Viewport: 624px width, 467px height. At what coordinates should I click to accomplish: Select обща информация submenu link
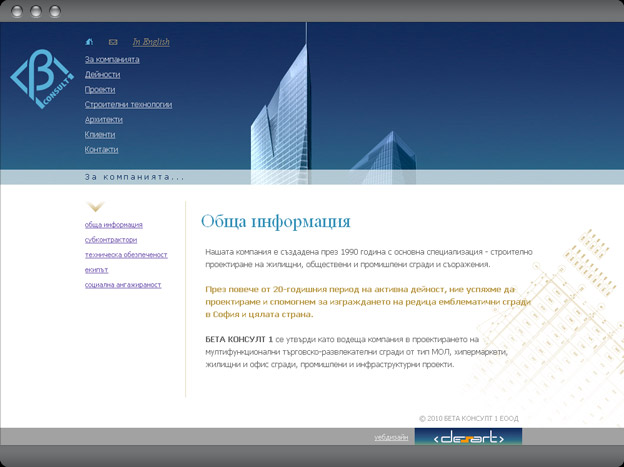113,225
